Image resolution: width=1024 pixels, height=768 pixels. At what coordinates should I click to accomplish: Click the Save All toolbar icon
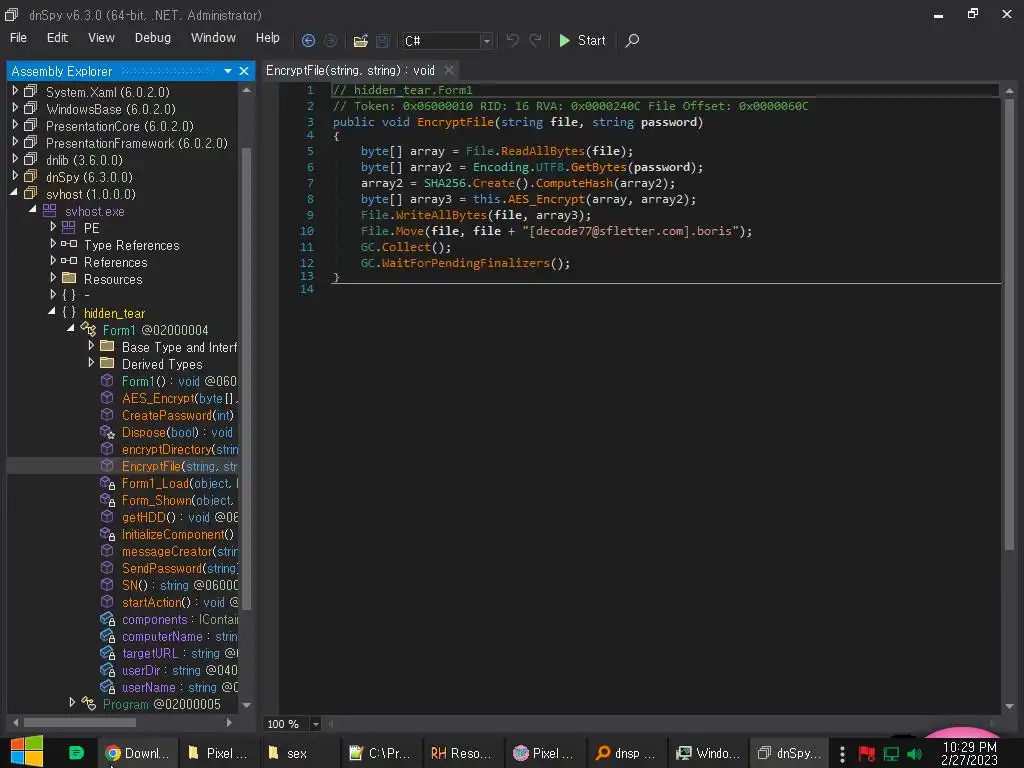click(382, 41)
